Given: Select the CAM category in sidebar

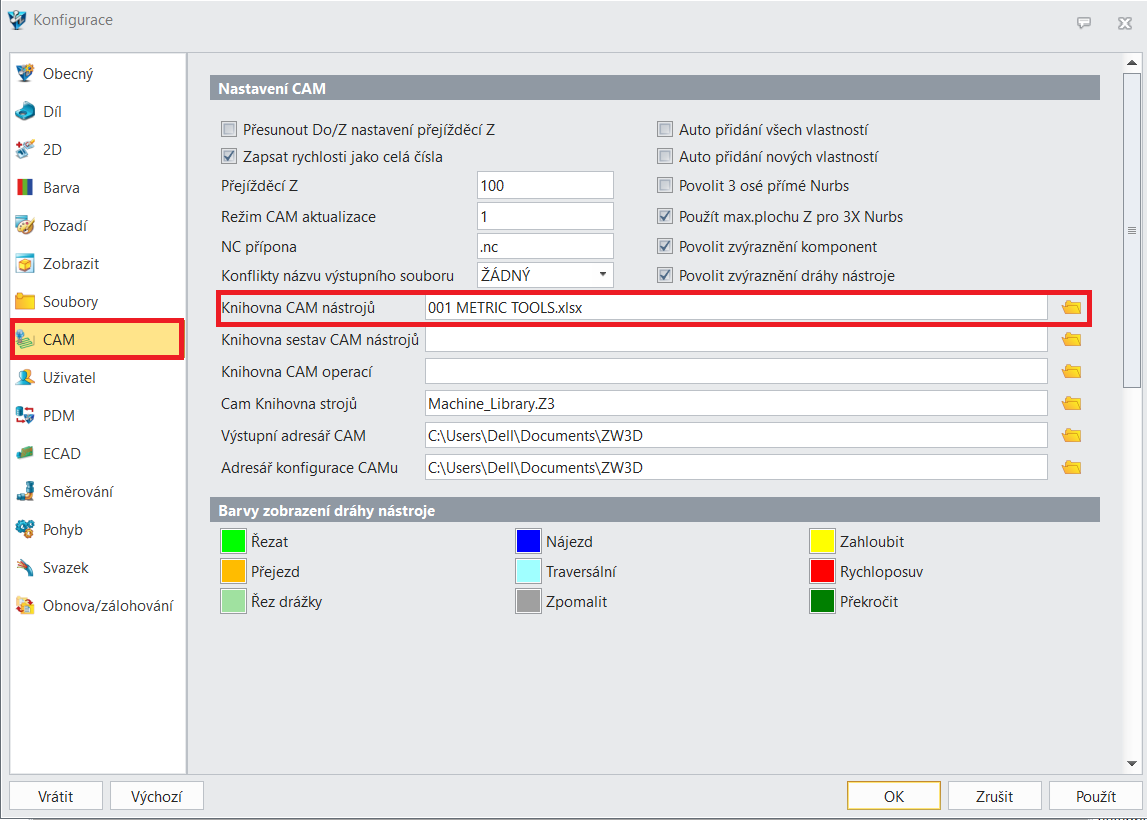Looking at the screenshot, I should (x=97, y=339).
